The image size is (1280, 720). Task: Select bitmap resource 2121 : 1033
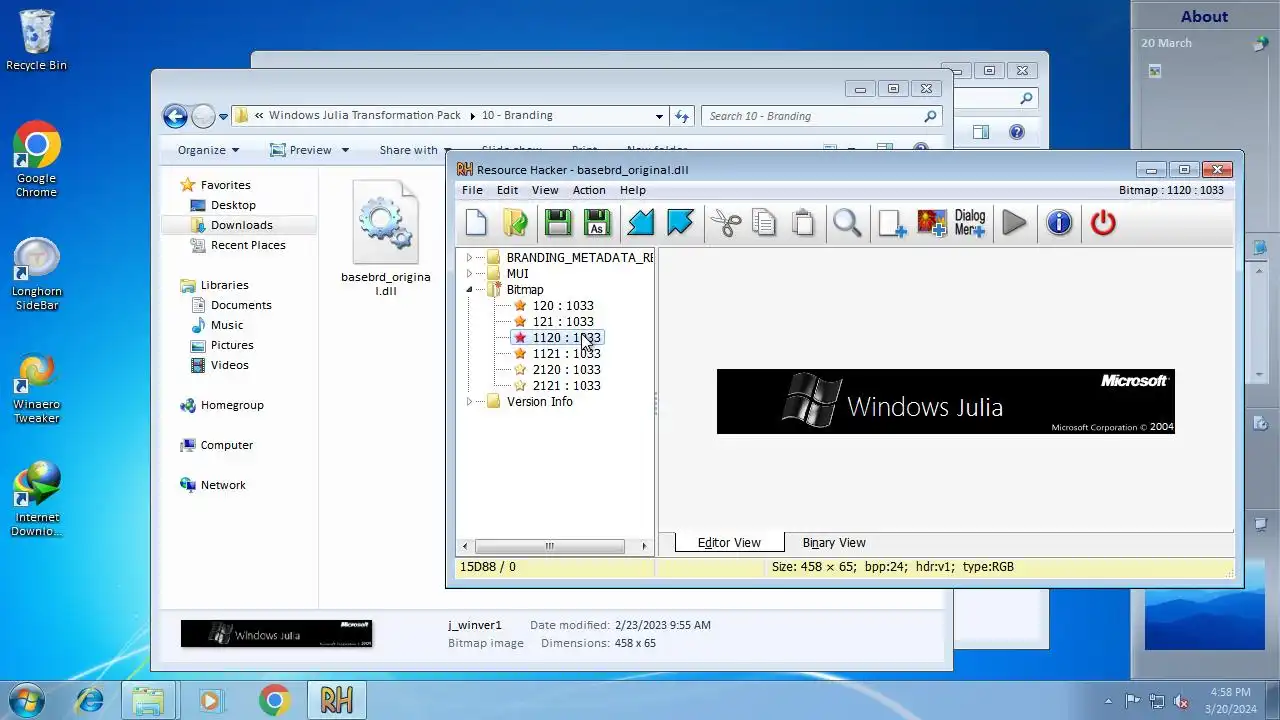pyautogui.click(x=566, y=386)
